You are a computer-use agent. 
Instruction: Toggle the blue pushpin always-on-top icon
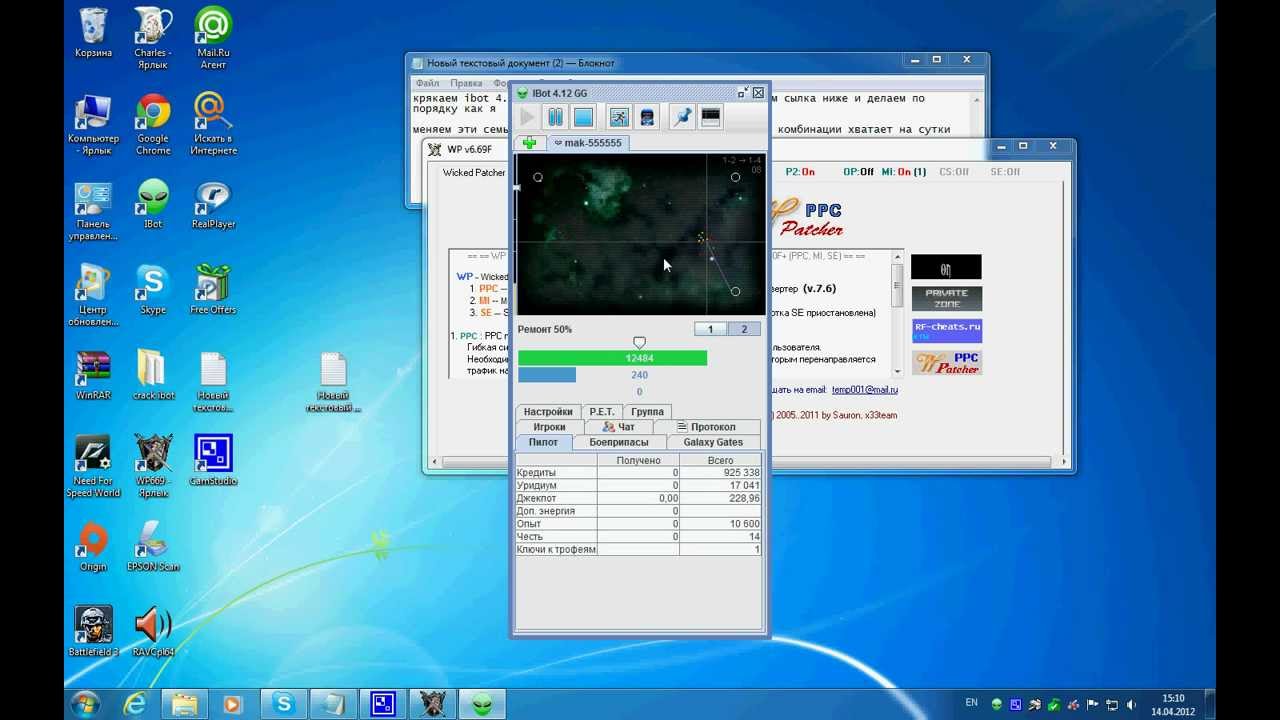[x=682, y=118]
